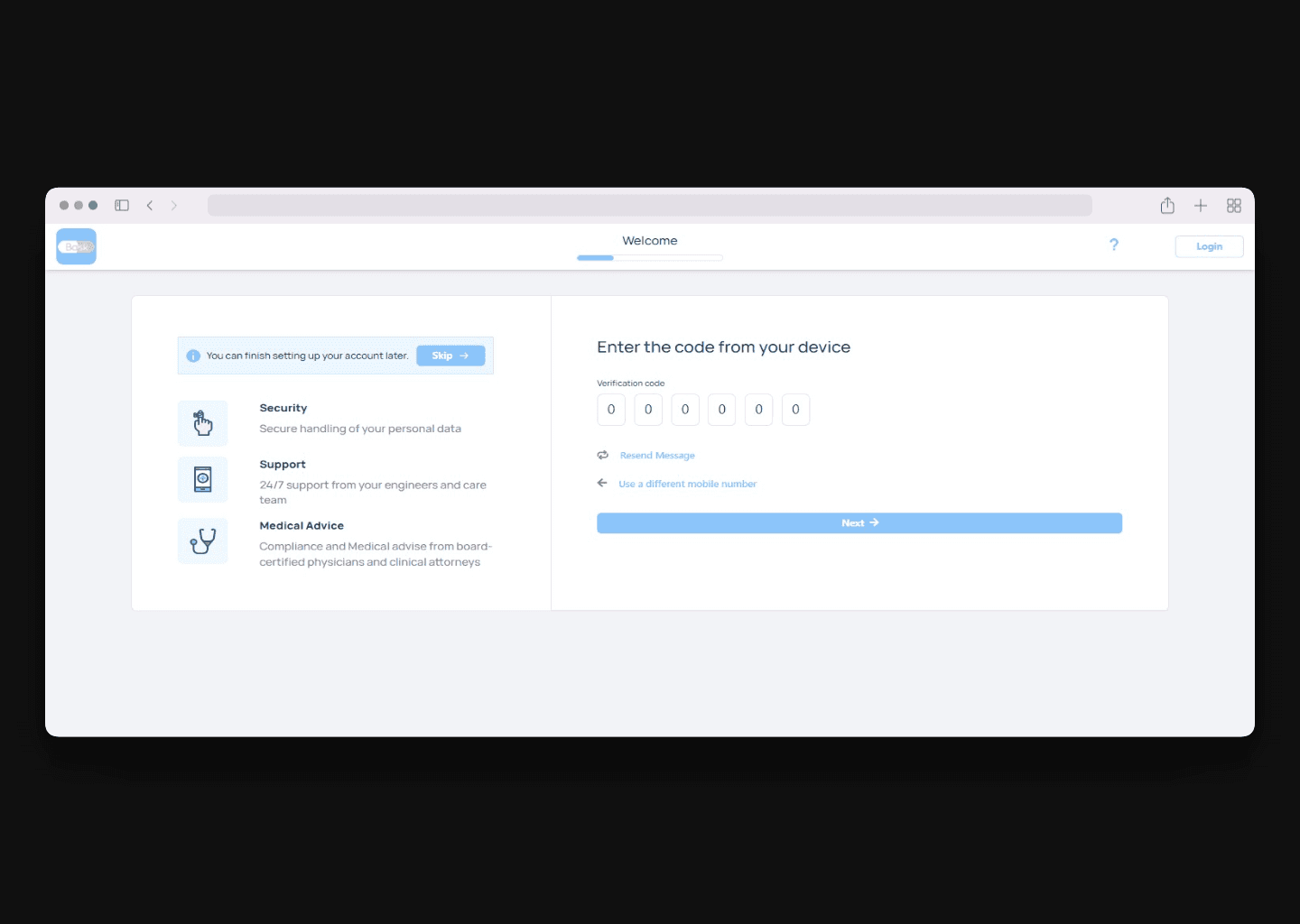
Task: Click the Medical Advice stethoscope icon
Action: coord(203,541)
